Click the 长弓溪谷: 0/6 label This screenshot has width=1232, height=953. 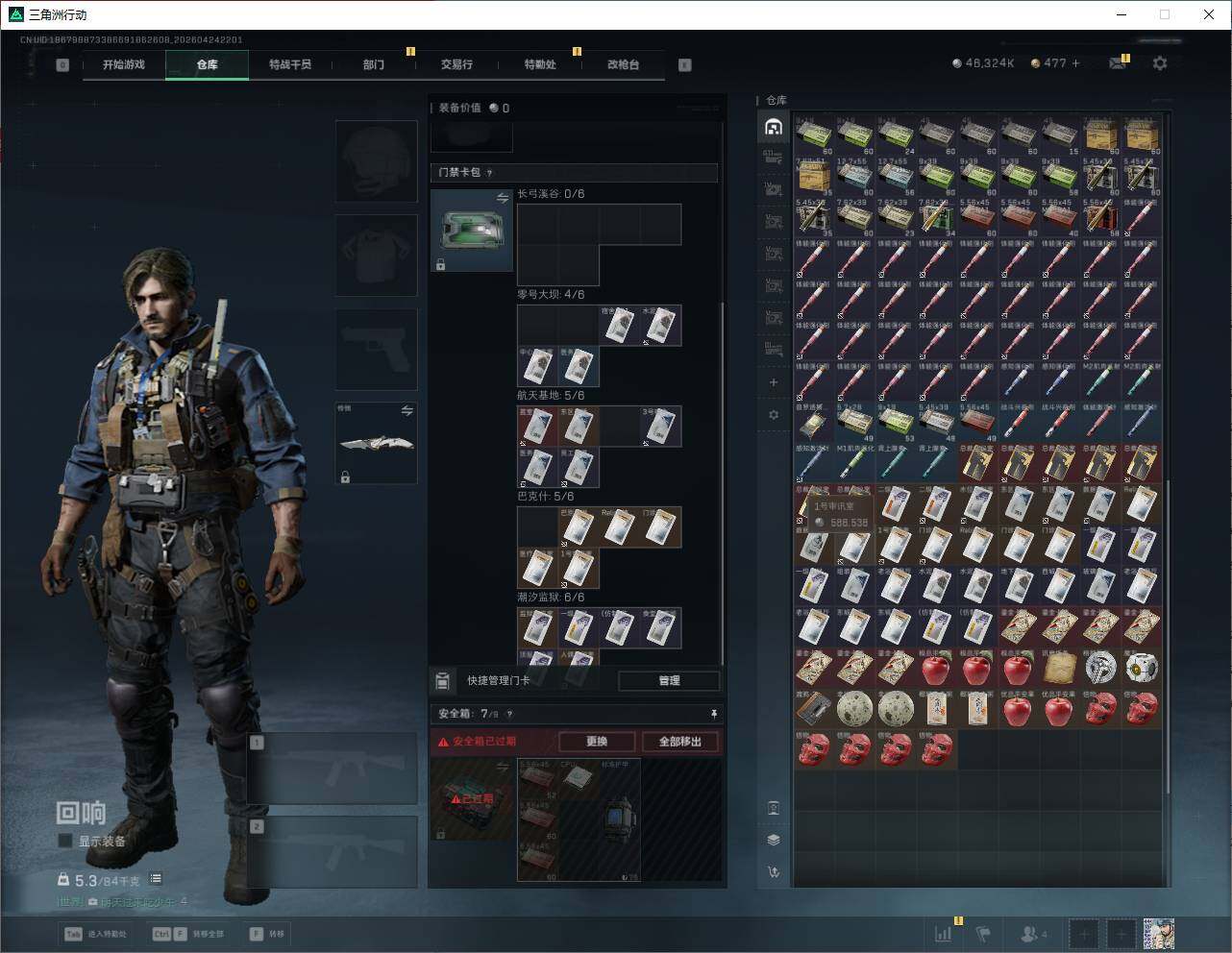pos(551,193)
